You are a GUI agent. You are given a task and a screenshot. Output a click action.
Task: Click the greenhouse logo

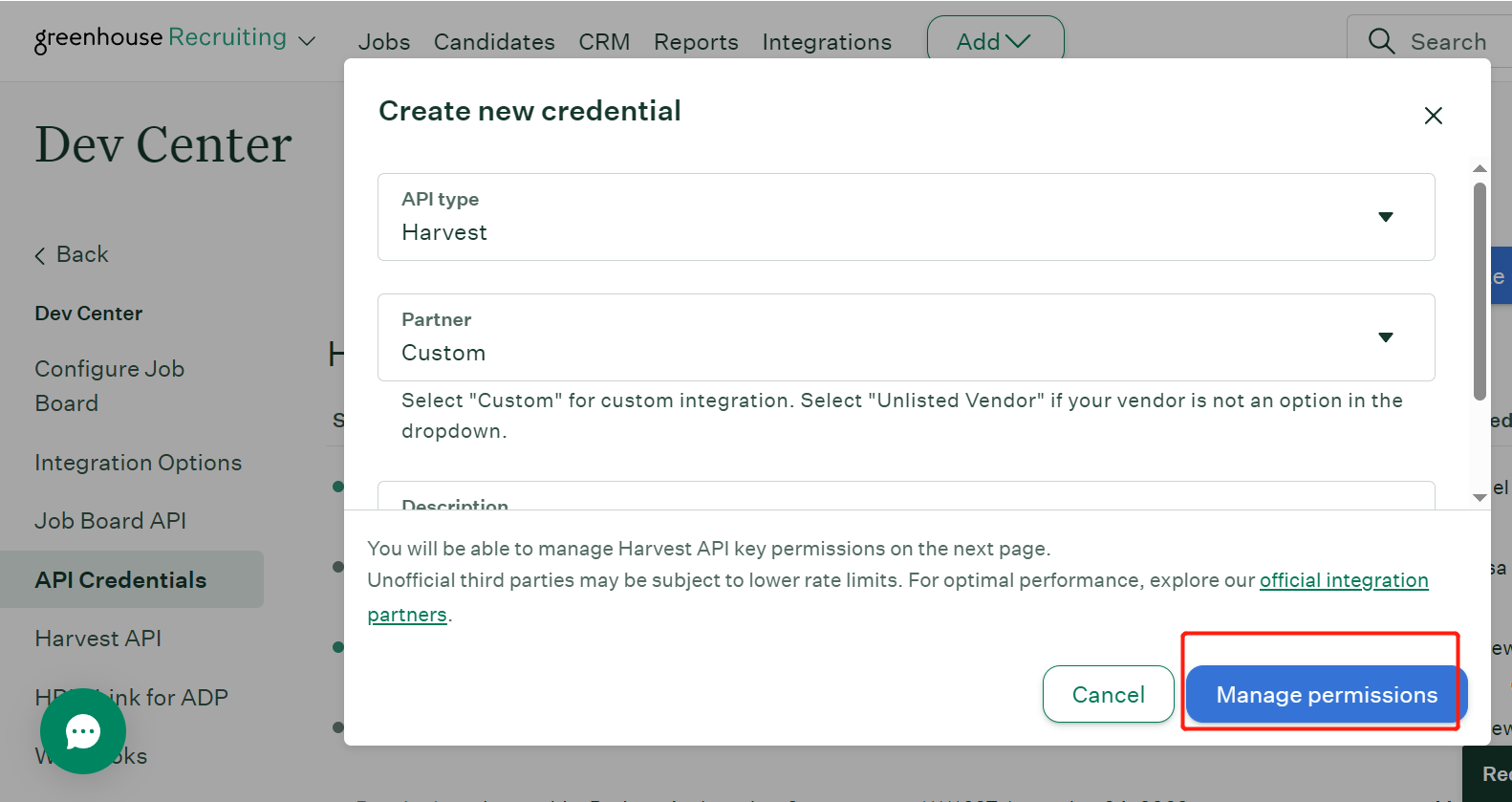coord(161,38)
